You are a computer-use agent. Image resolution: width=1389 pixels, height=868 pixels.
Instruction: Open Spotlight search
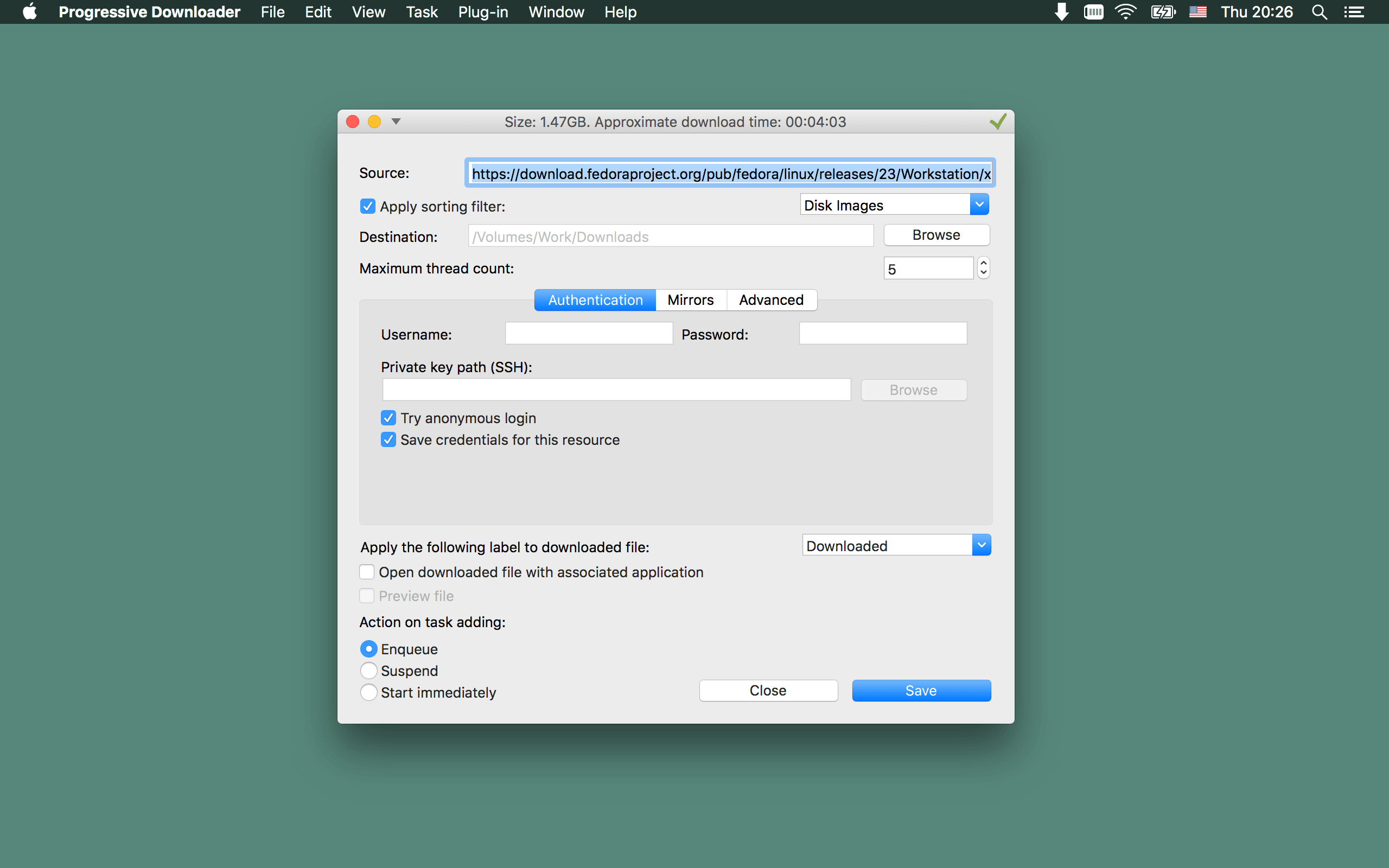(x=1320, y=11)
